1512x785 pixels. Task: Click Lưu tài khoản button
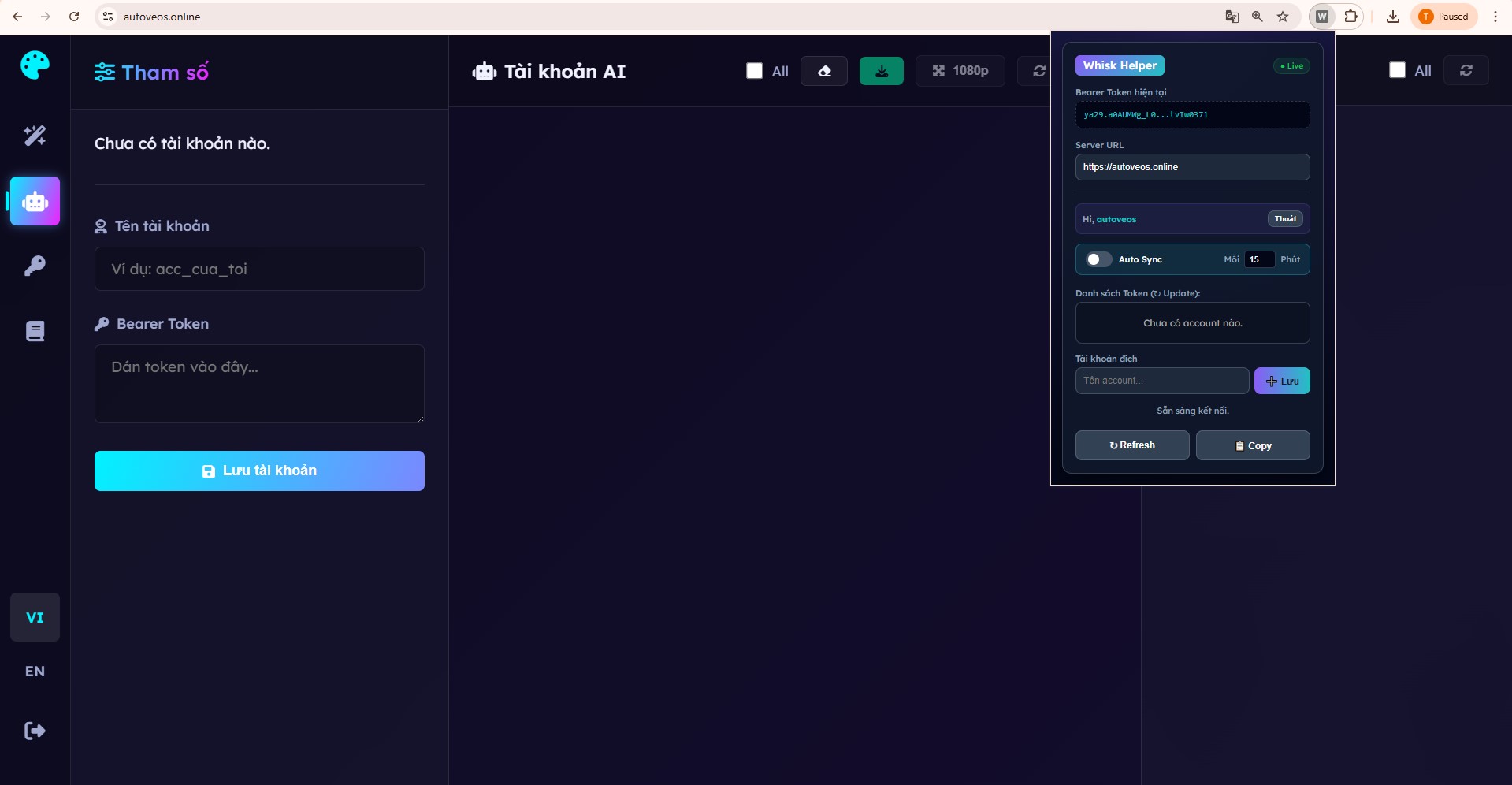coord(259,471)
